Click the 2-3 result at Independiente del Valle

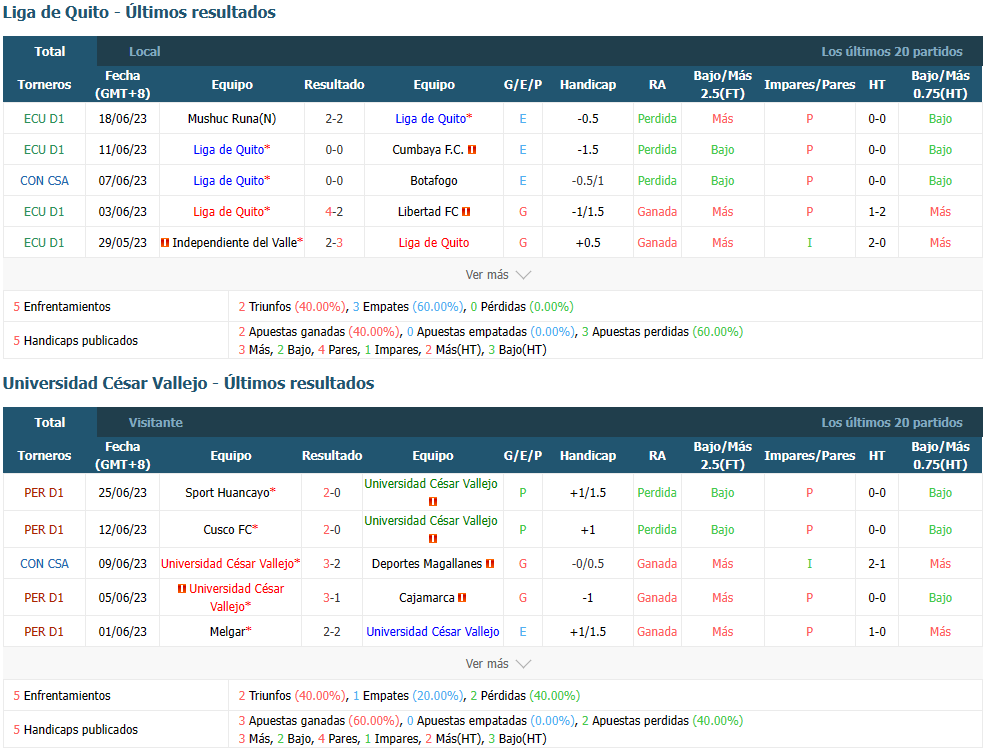pos(334,242)
